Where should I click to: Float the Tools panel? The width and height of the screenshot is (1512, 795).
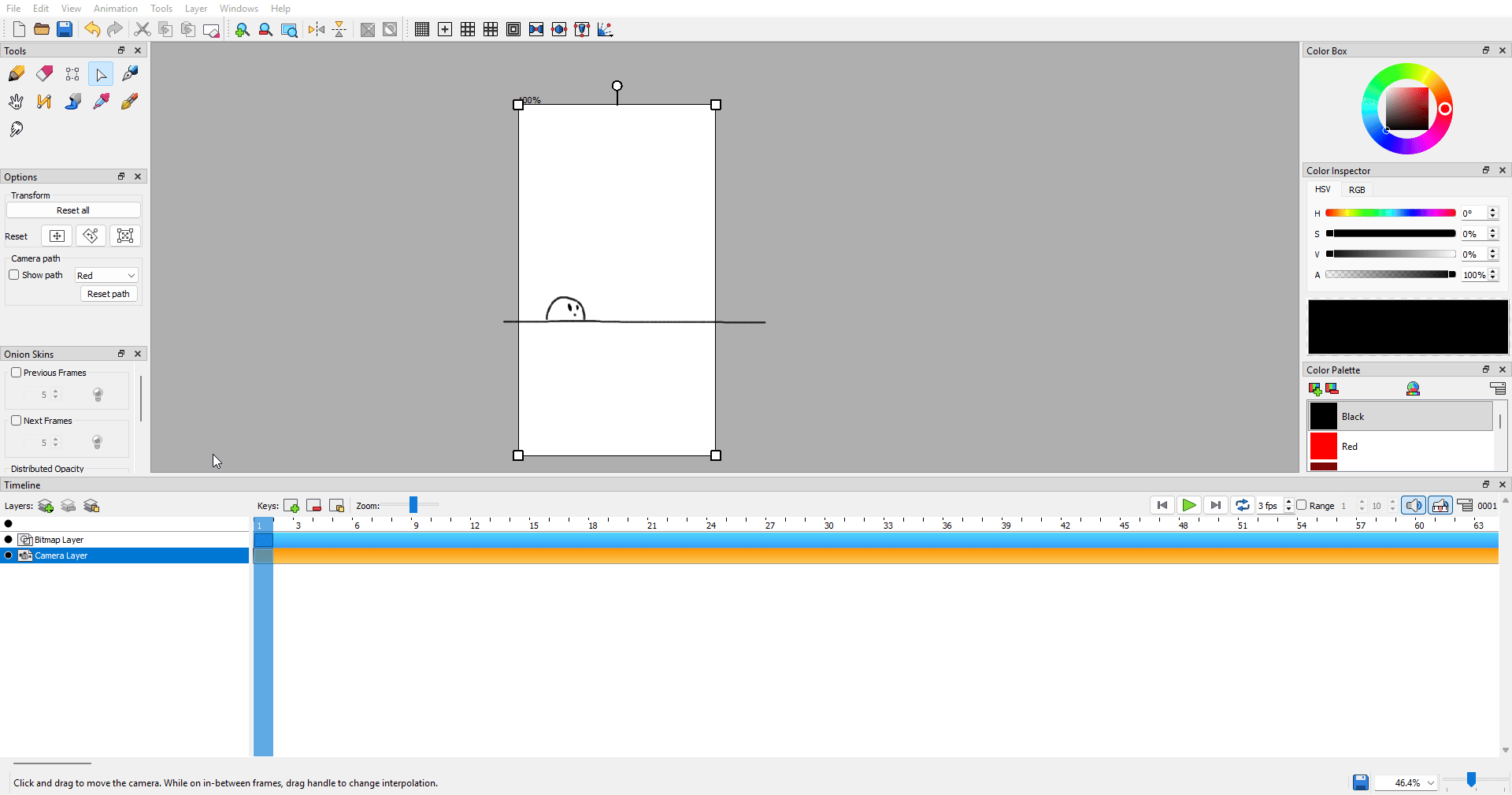pos(121,50)
